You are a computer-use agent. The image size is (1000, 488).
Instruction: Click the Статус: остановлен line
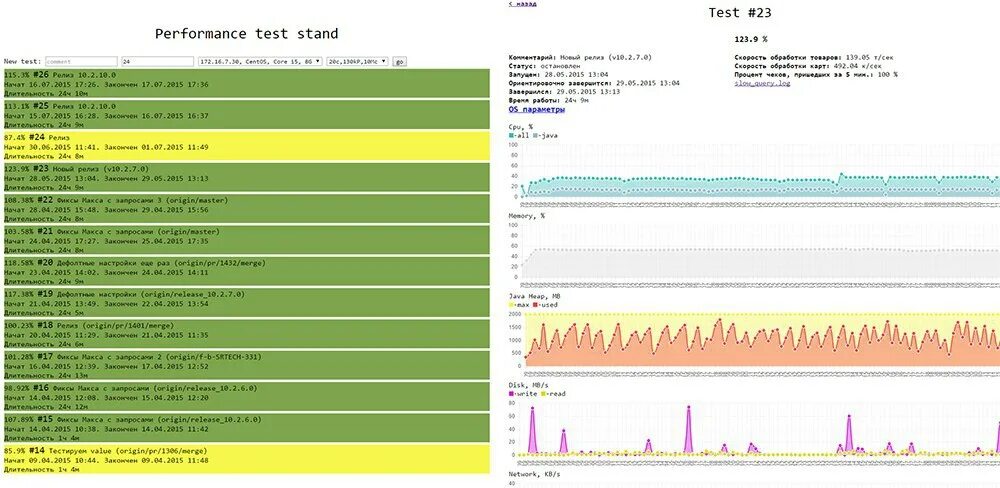[545, 66]
